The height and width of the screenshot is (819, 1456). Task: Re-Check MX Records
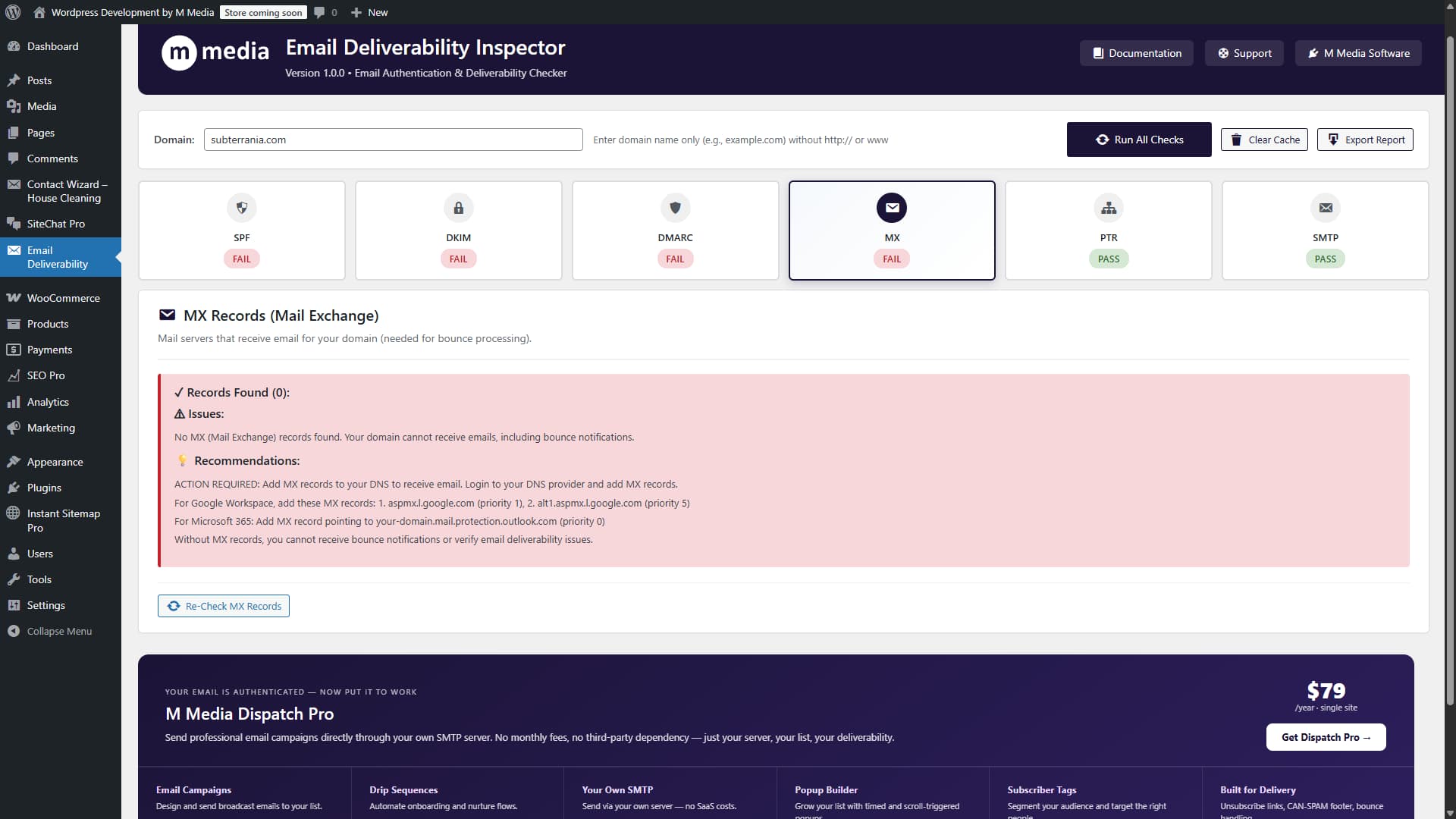(x=223, y=605)
